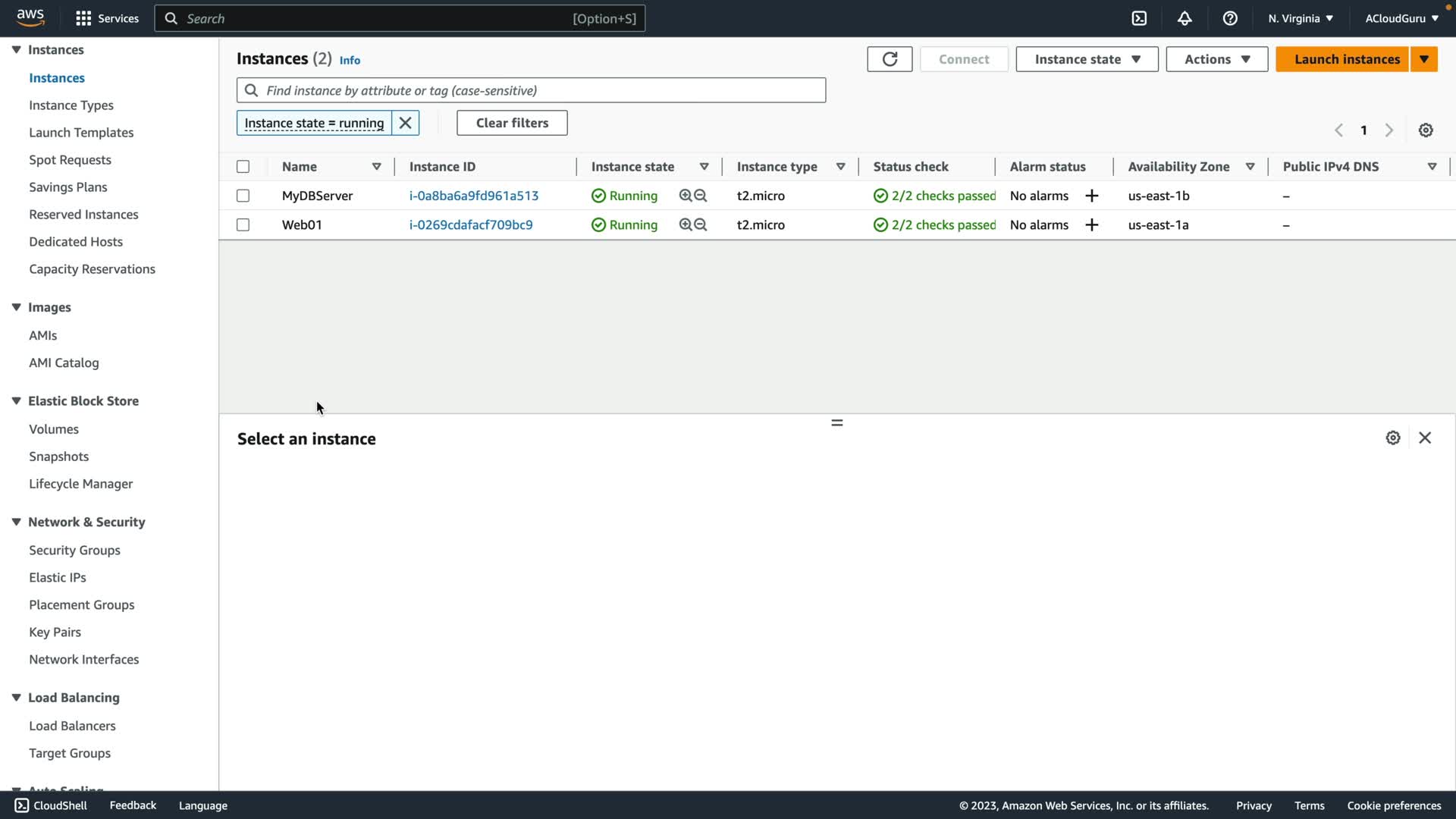Click the help question mark icon
Screen dimensions: 1456x819
(x=1230, y=18)
